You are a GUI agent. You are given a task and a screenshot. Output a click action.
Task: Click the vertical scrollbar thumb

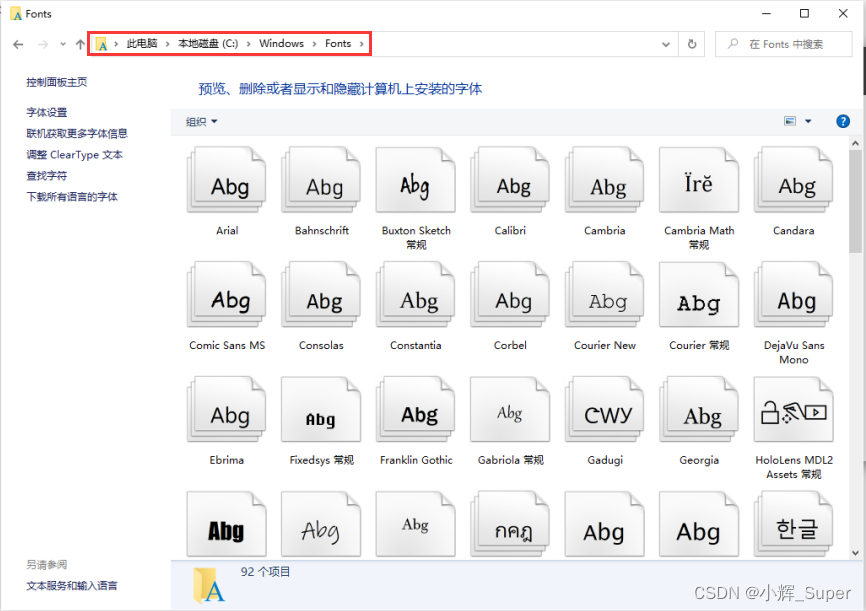pos(855,201)
